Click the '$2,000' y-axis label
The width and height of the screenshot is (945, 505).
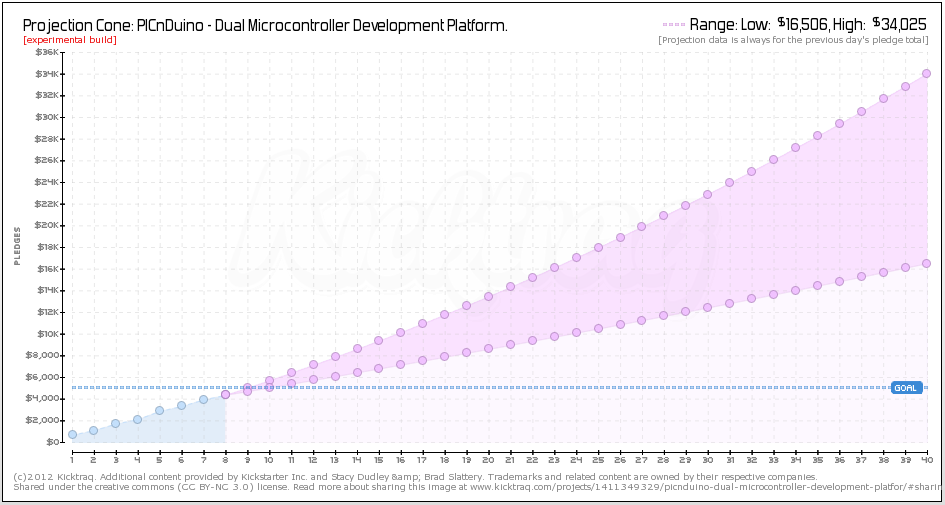(42, 421)
